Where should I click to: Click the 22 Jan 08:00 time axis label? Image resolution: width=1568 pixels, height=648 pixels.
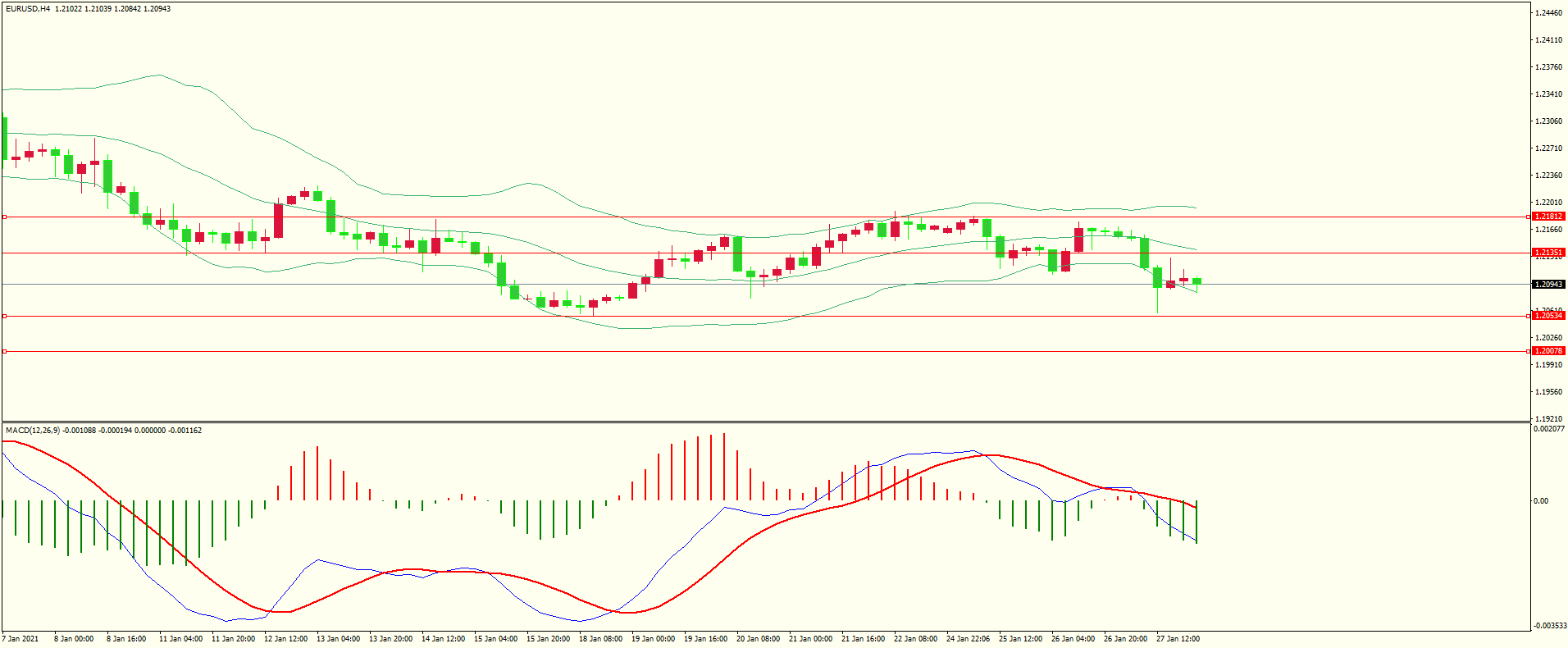tap(915, 639)
